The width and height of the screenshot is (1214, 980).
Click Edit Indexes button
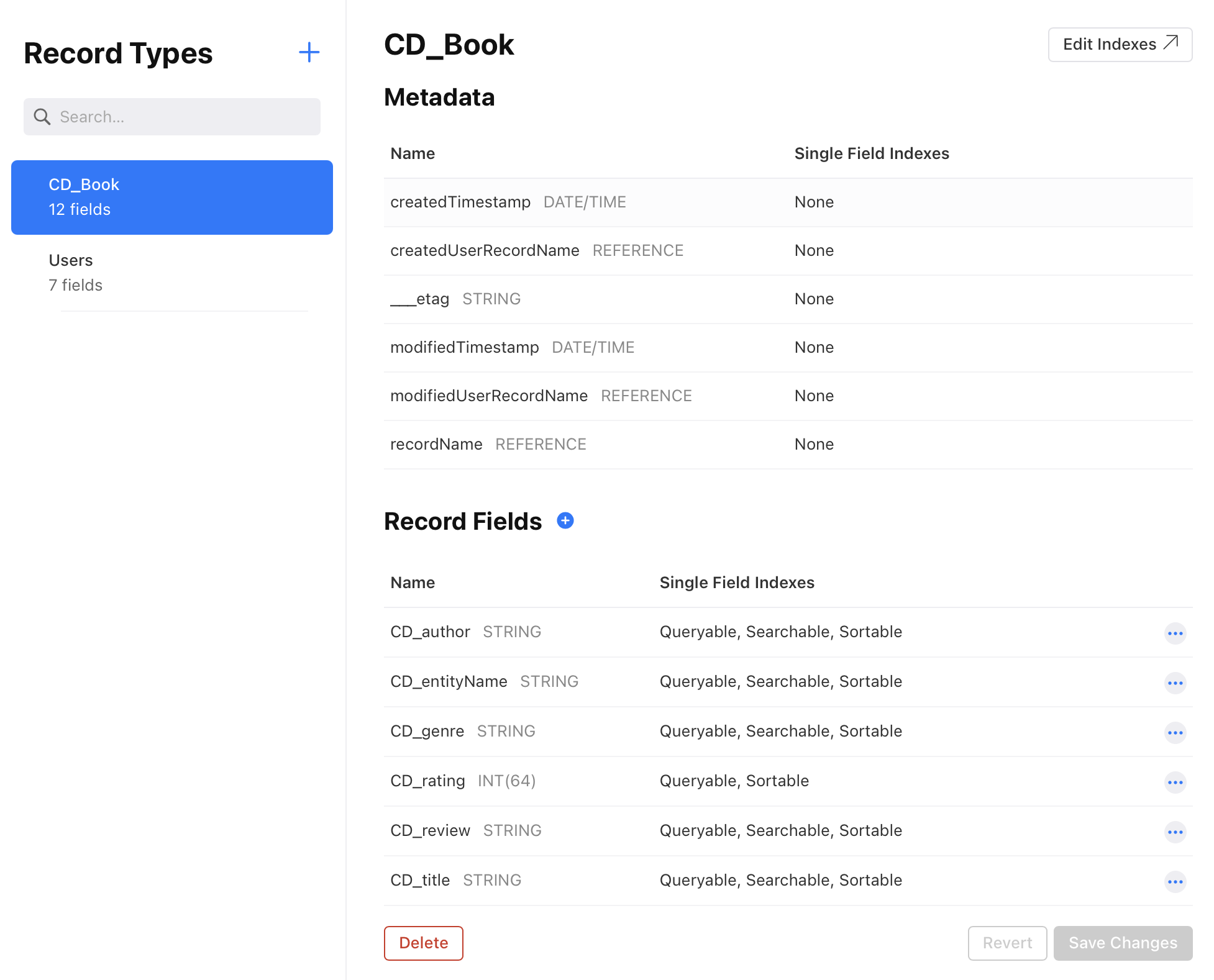1120,44
